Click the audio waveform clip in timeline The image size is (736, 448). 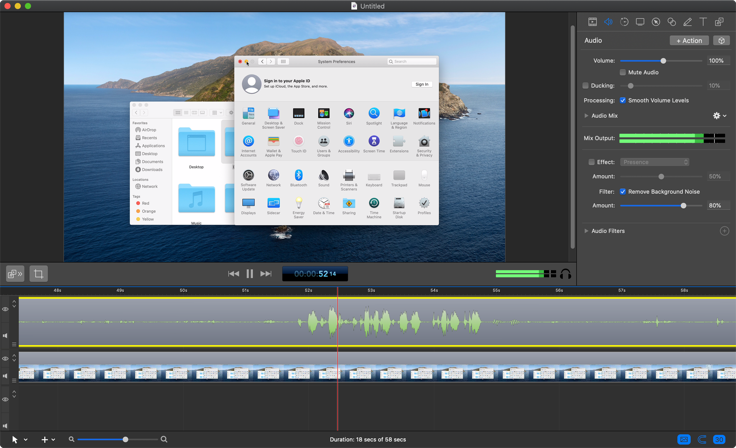coord(377,322)
